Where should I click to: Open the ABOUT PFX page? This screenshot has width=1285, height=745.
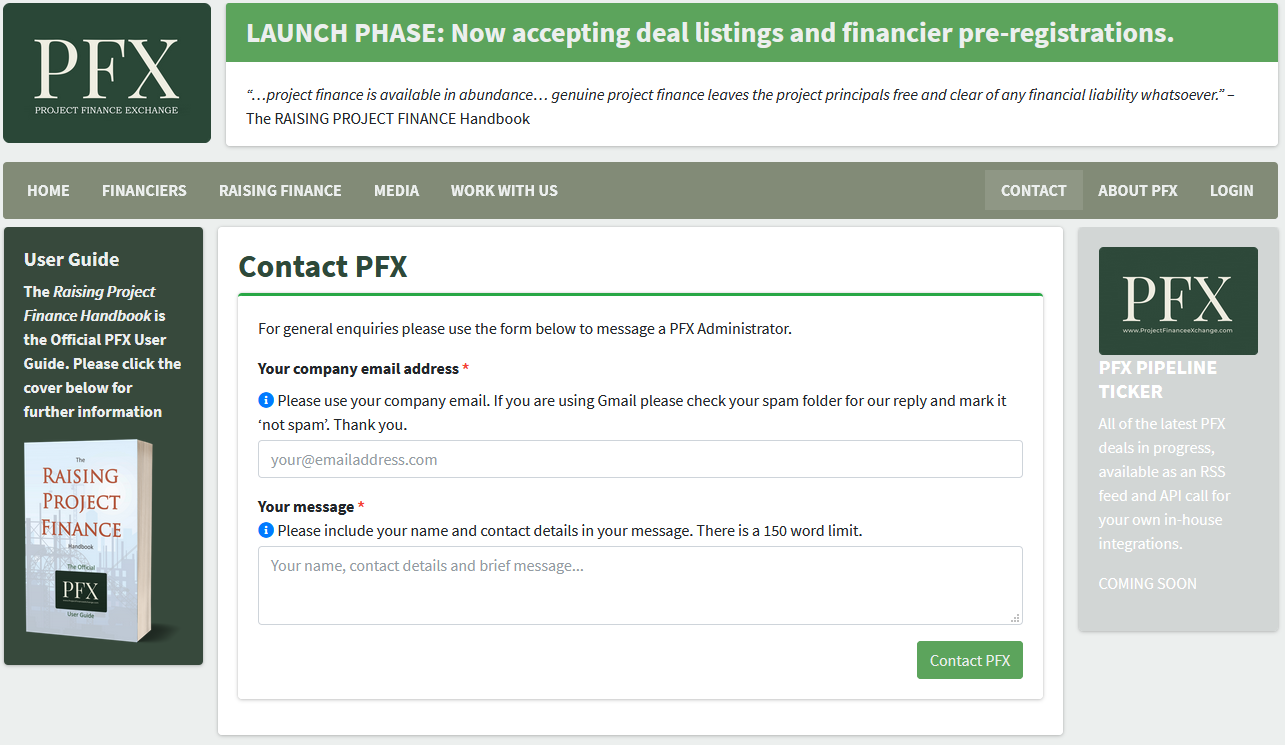pyautogui.click(x=1137, y=190)
